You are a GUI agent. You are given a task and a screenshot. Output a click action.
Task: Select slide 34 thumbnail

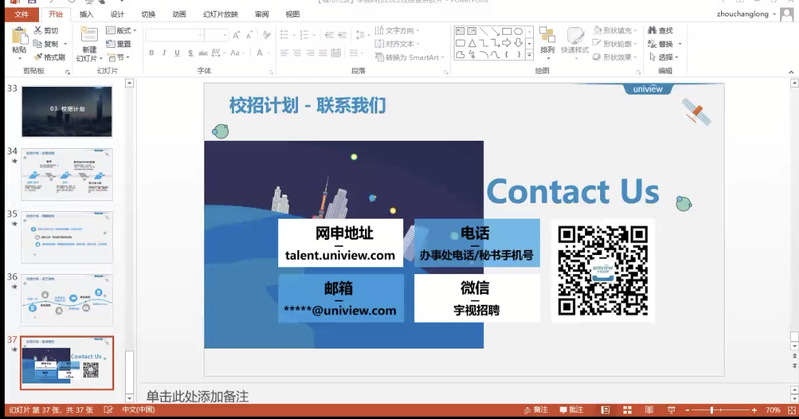pyautogui.click(x=67, y=174)
